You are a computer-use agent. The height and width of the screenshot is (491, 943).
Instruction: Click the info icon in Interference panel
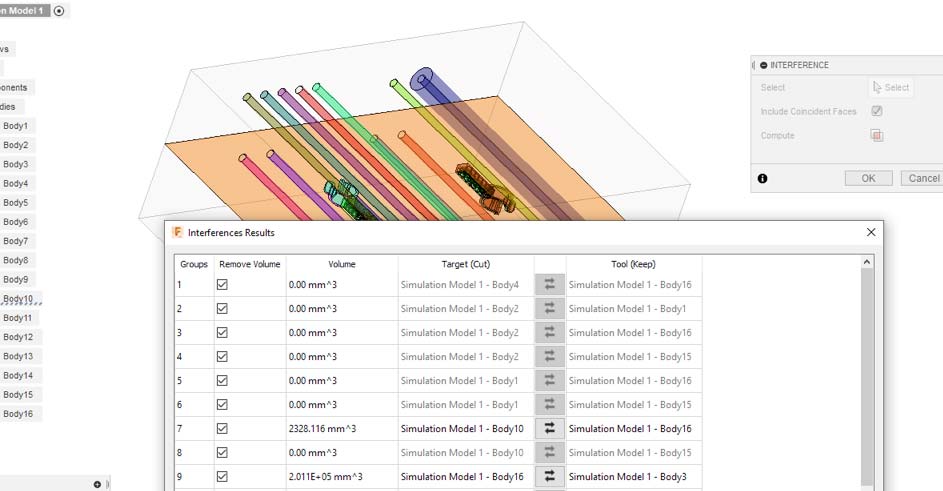pyautogui.click(x=763, y=178)
